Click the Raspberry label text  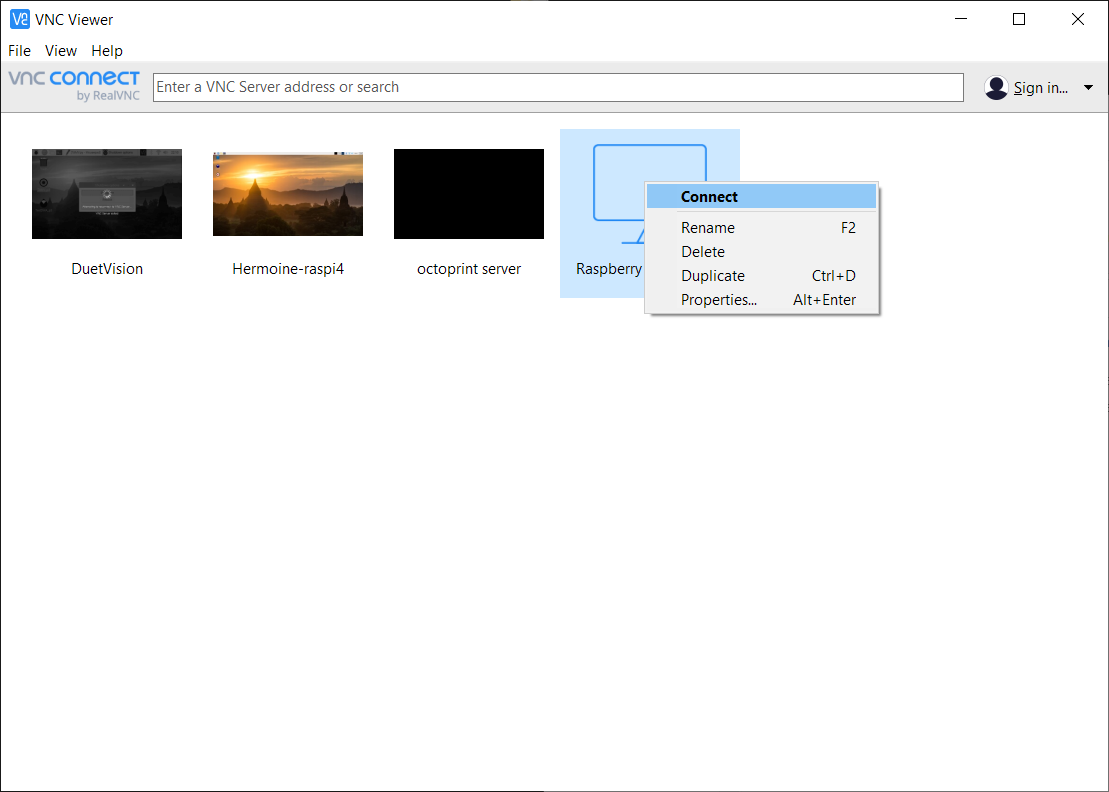[609, 269]
